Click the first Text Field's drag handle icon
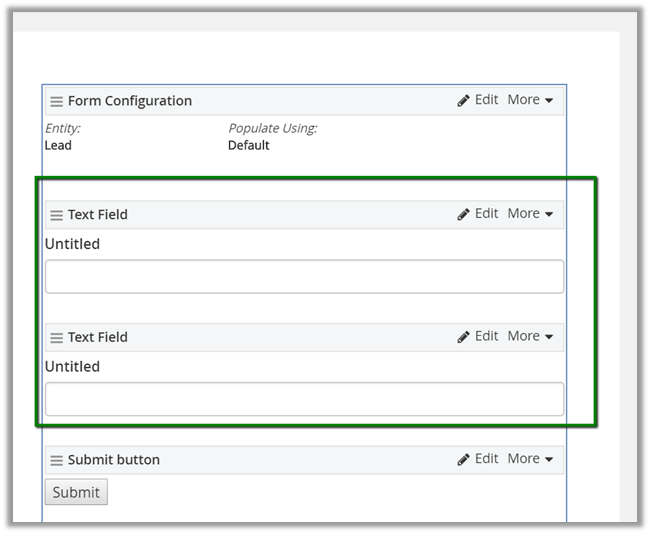This screenshot has width=650, height=534. 57,215
